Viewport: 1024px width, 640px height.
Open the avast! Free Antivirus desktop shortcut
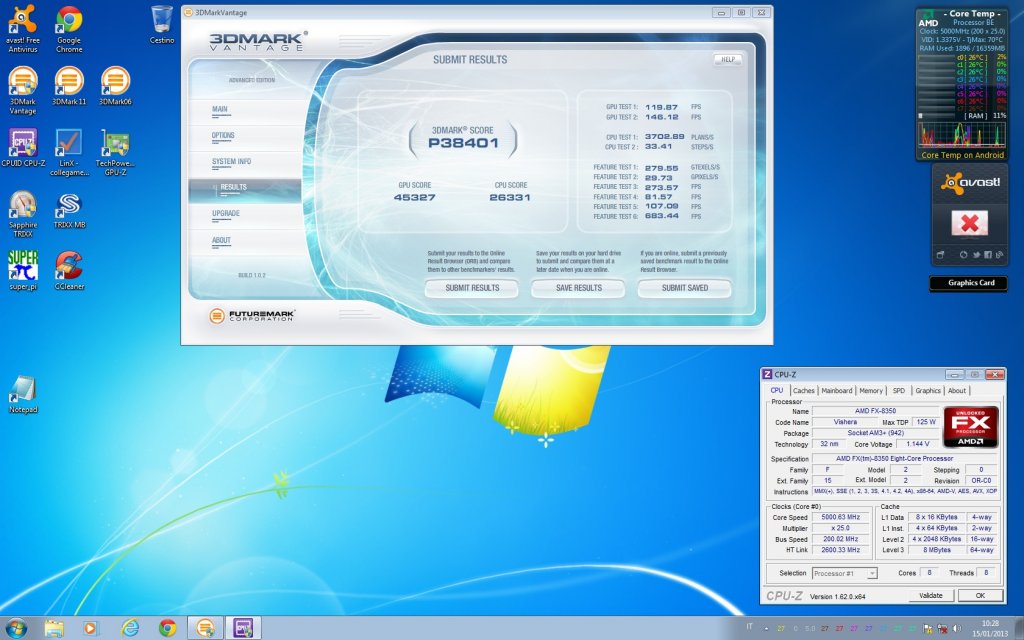pyautogui.click(x=23, y=29)
